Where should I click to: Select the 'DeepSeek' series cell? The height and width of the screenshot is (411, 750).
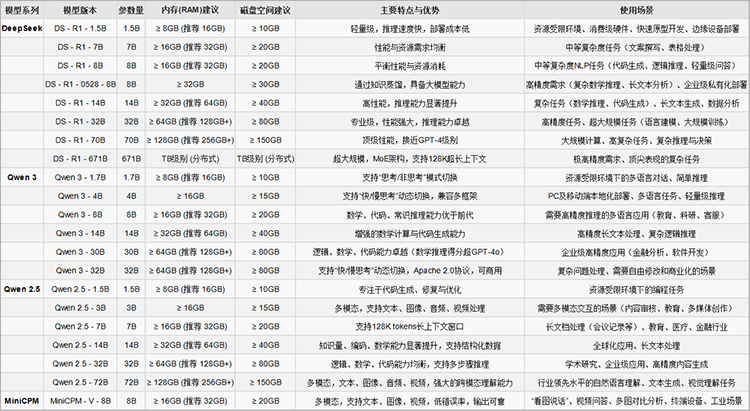pyautogui.click(x=22, y=29)
